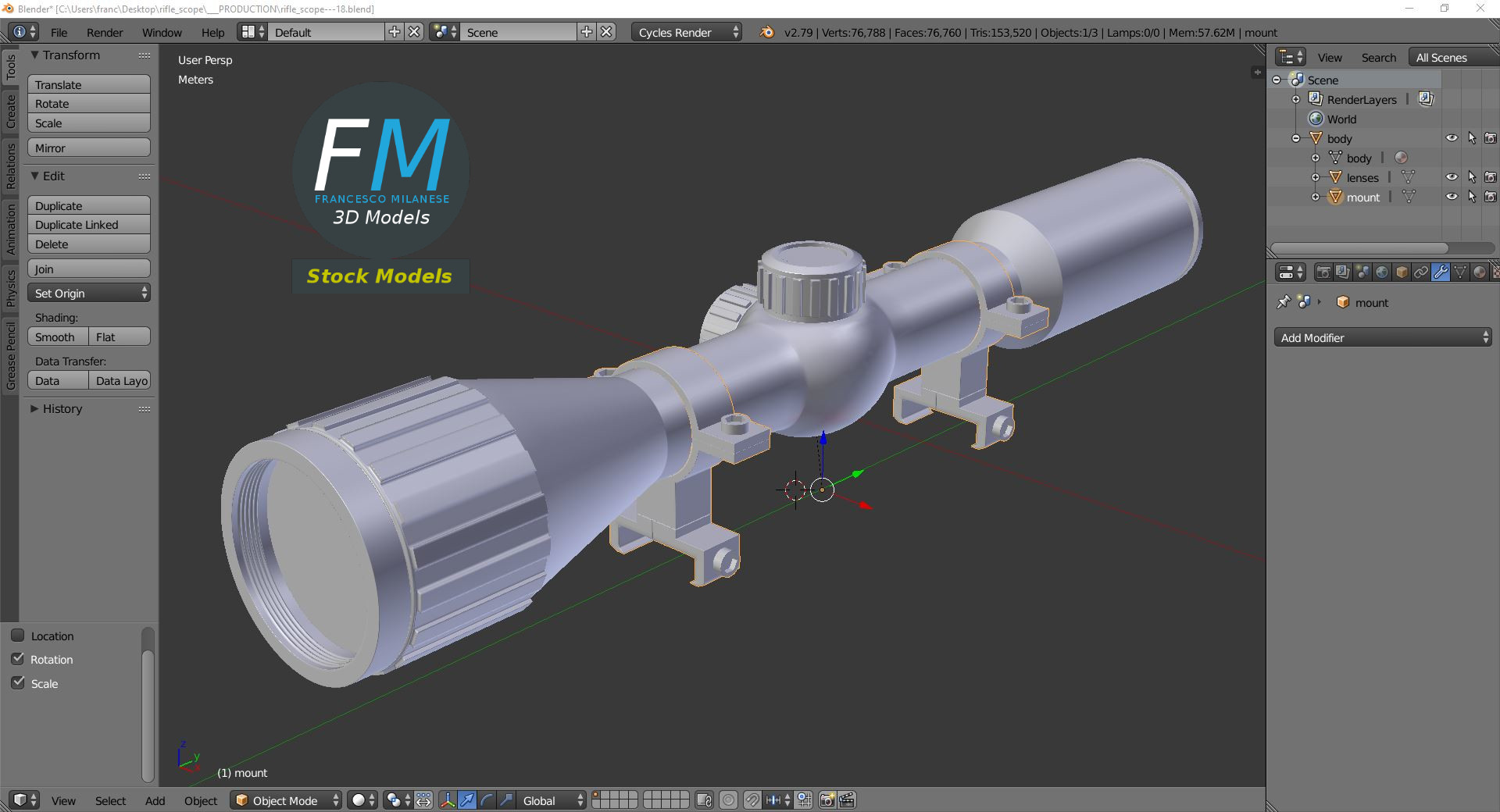The image size is (1500, 812).
Task: Uncheck the Rotation checkbox in Tools panel
Action: (19, 660)
